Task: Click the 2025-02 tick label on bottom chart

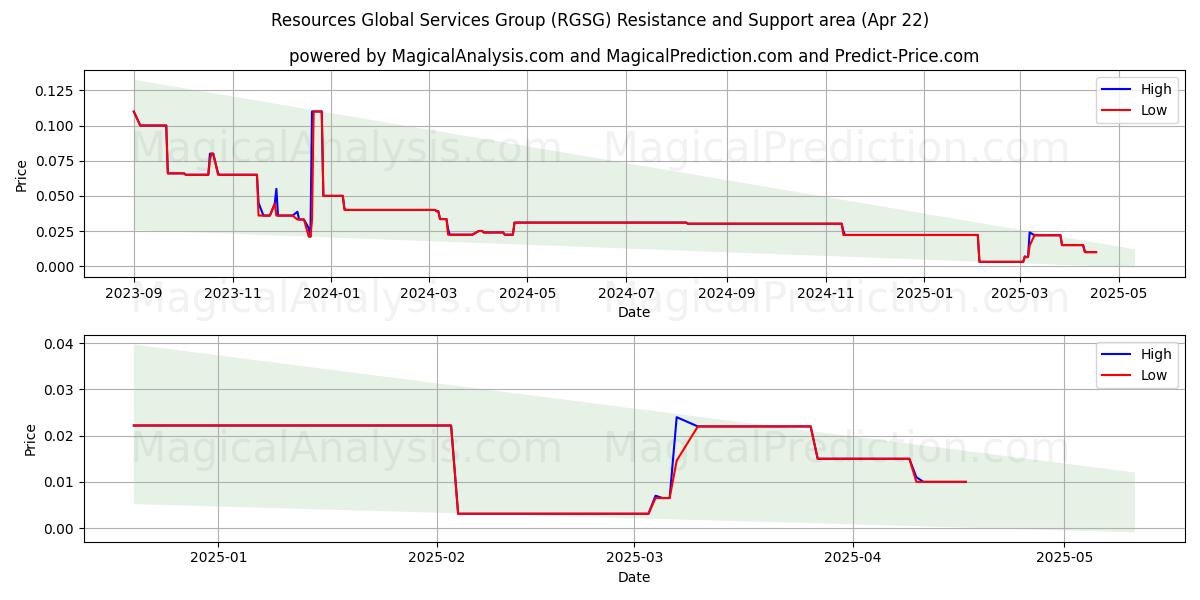Action: pyautogui.click(x=437, y=558)
